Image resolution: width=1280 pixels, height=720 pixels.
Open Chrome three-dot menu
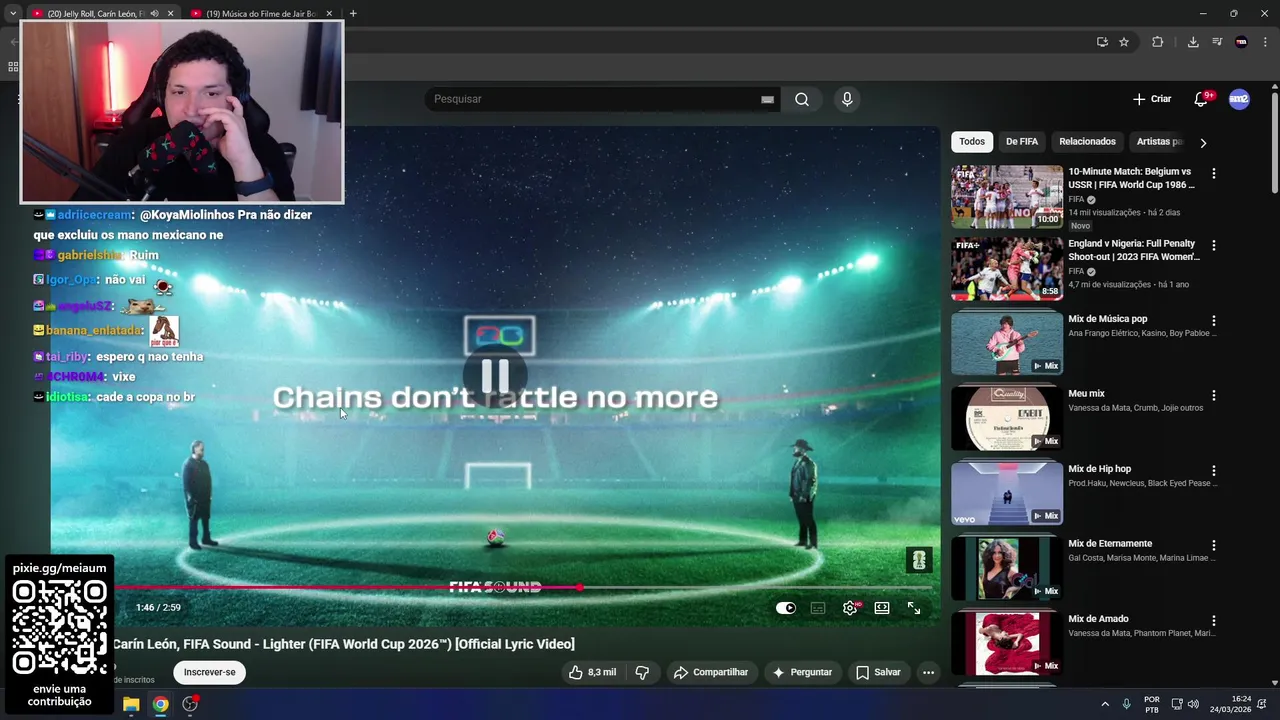pos(1265,42)
